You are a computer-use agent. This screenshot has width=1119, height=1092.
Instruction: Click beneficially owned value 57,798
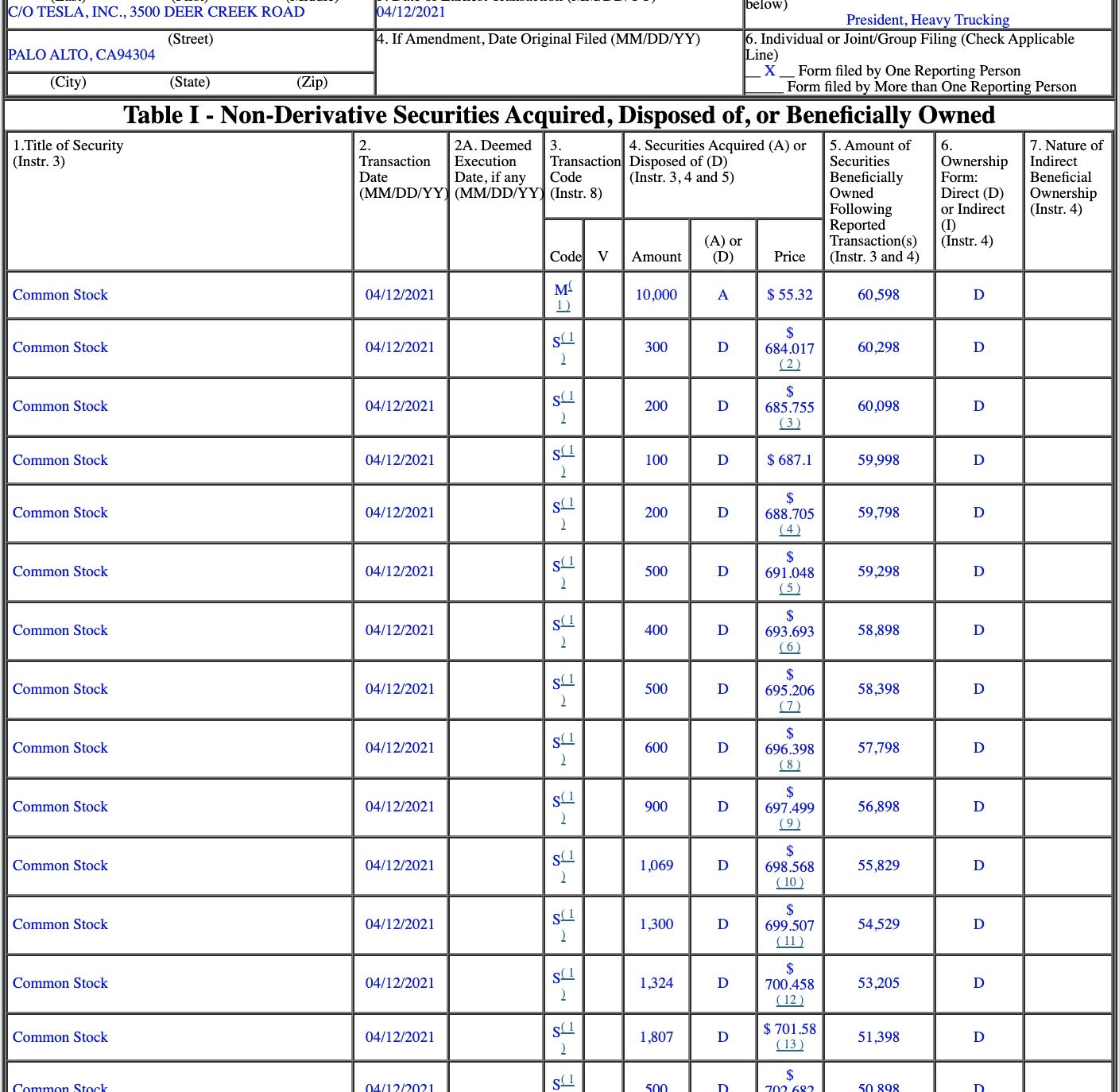pyautogui.click(x=878, y=748)
